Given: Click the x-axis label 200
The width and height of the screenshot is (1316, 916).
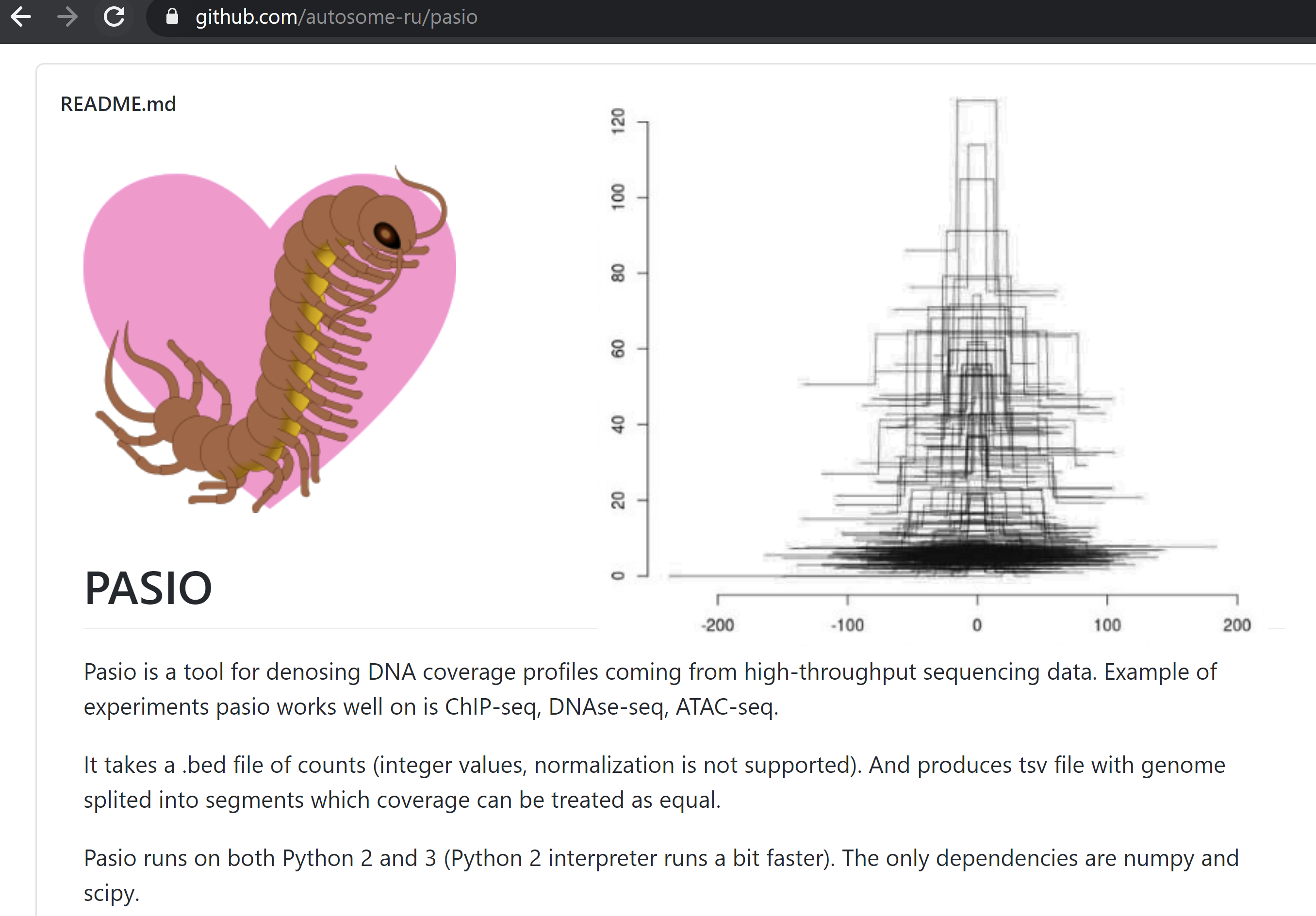Looking at the screenshot, I should point(1236,625).
